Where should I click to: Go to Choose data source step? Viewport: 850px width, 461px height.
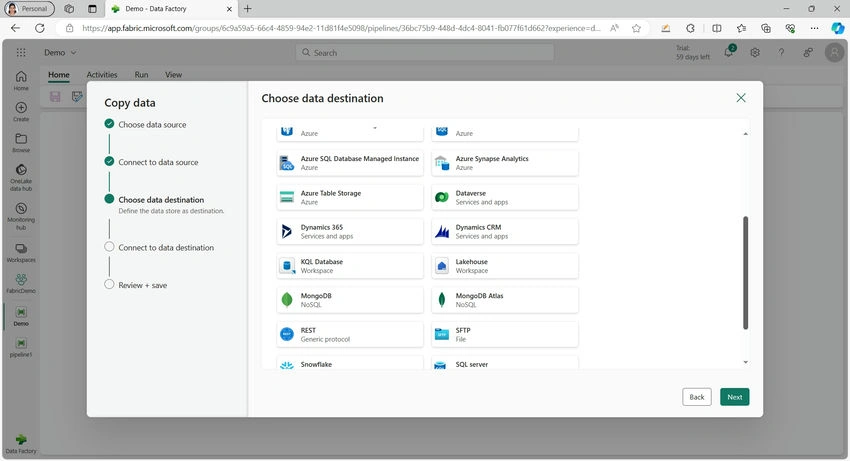point(145,124)
